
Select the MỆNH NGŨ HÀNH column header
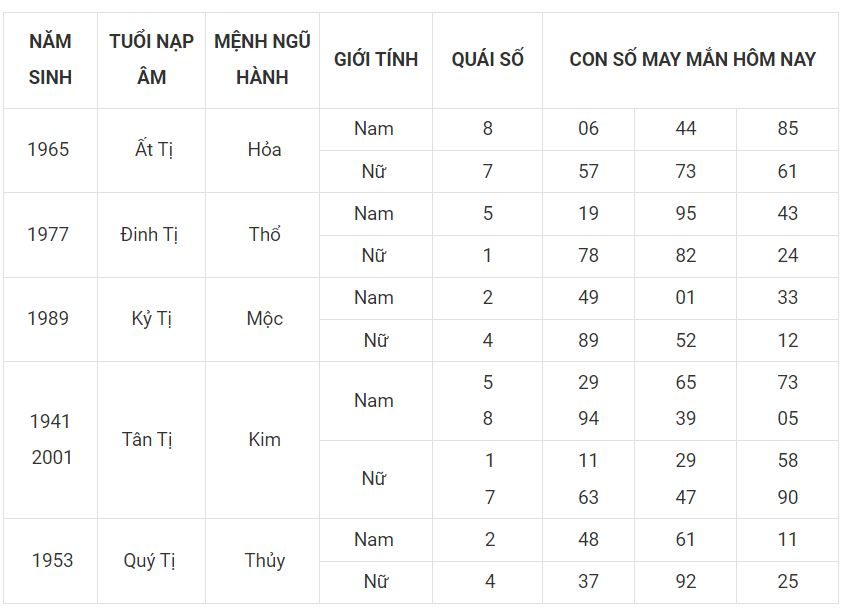pos(263,59)
